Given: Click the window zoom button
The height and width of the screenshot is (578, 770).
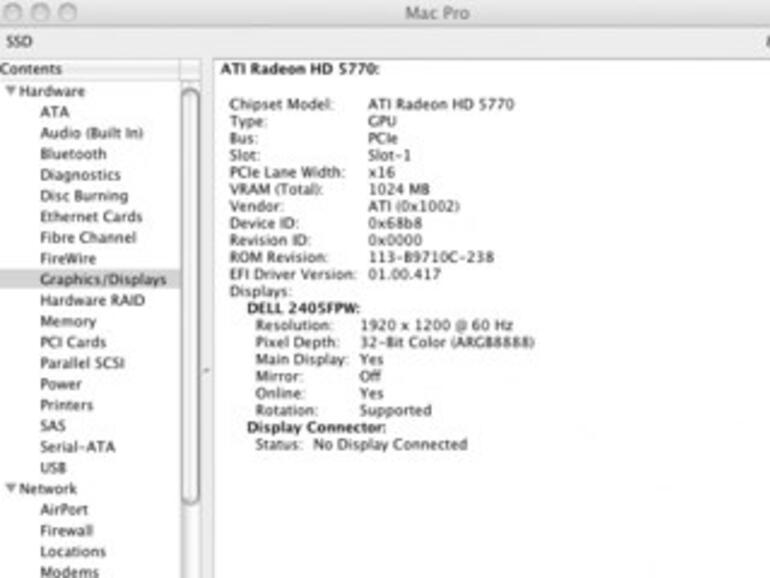Looking at the screenshot, I should (67, 12).
